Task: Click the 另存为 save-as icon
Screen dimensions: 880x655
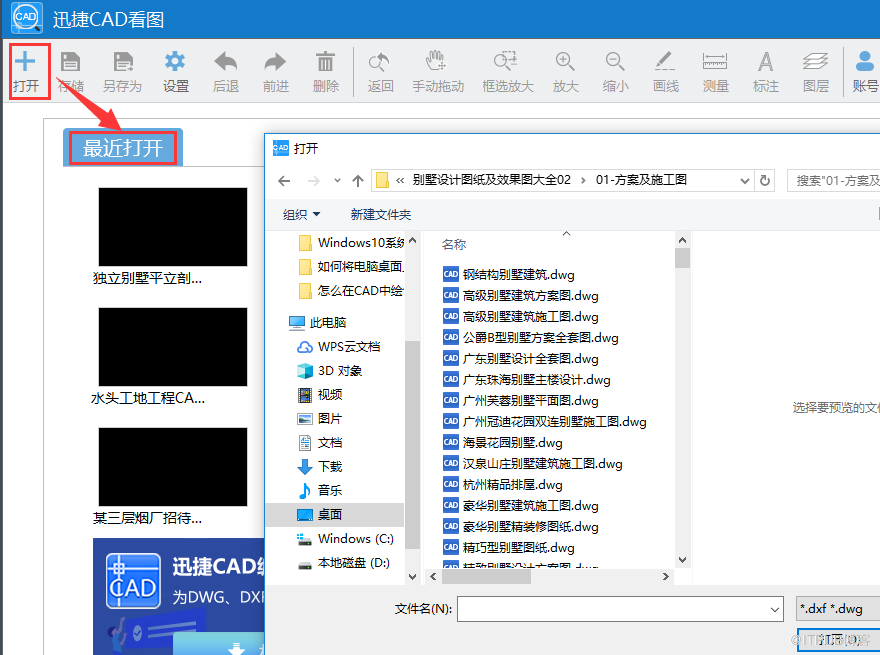Action: [x=123, y=62]
